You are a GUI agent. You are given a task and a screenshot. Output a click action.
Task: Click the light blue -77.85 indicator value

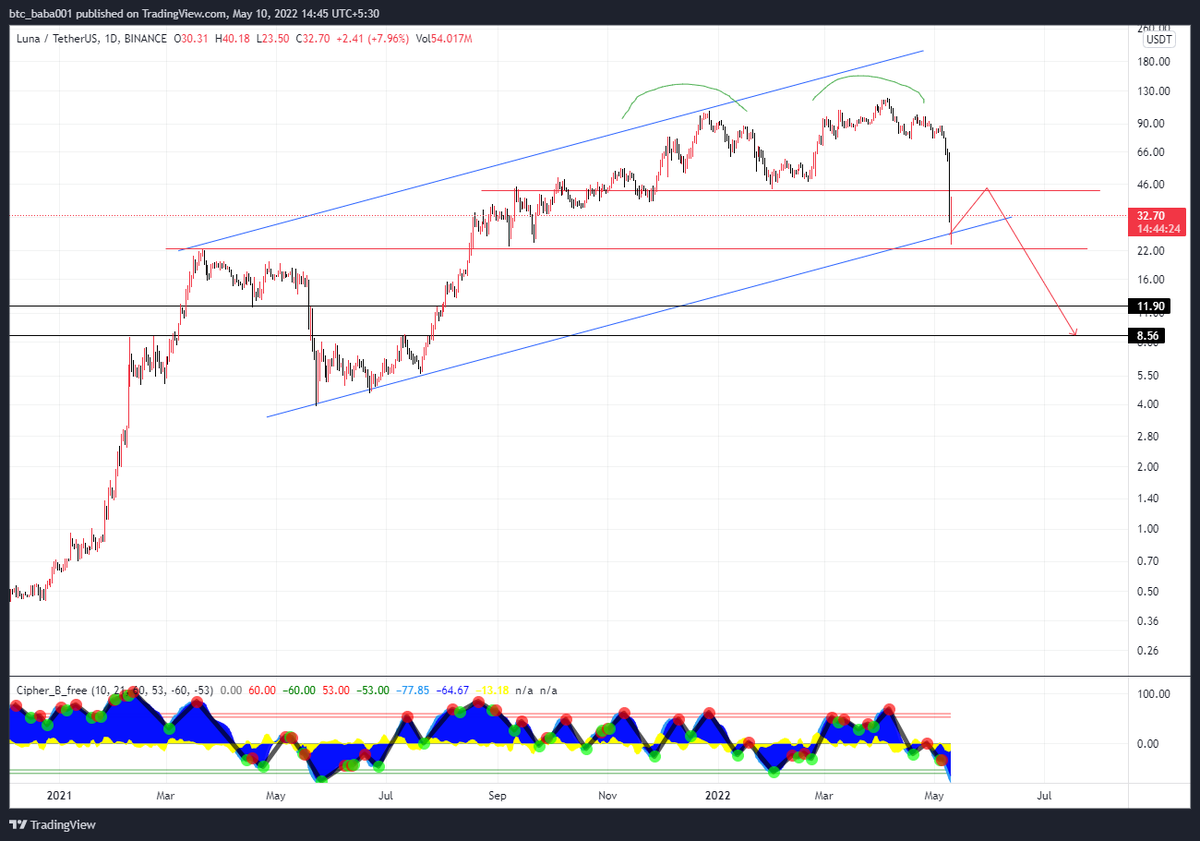point(415,691)
